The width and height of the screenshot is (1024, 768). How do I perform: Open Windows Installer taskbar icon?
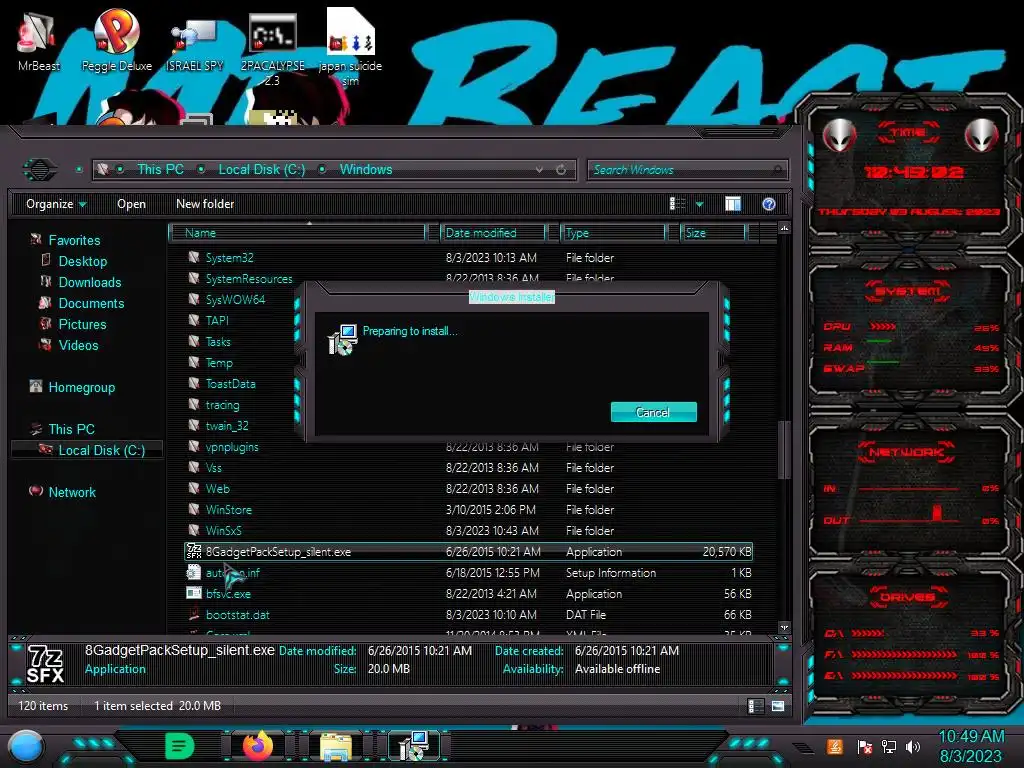(x=413, y=746)
